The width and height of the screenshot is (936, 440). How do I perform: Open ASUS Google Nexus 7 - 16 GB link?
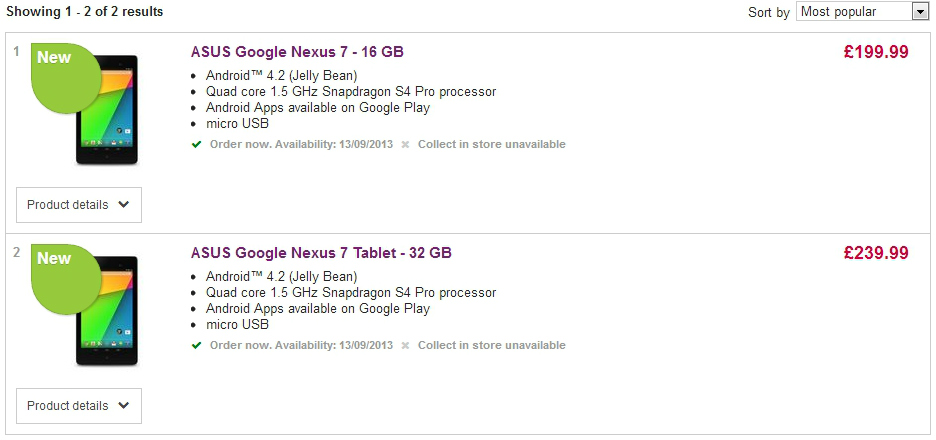point(297,52)
